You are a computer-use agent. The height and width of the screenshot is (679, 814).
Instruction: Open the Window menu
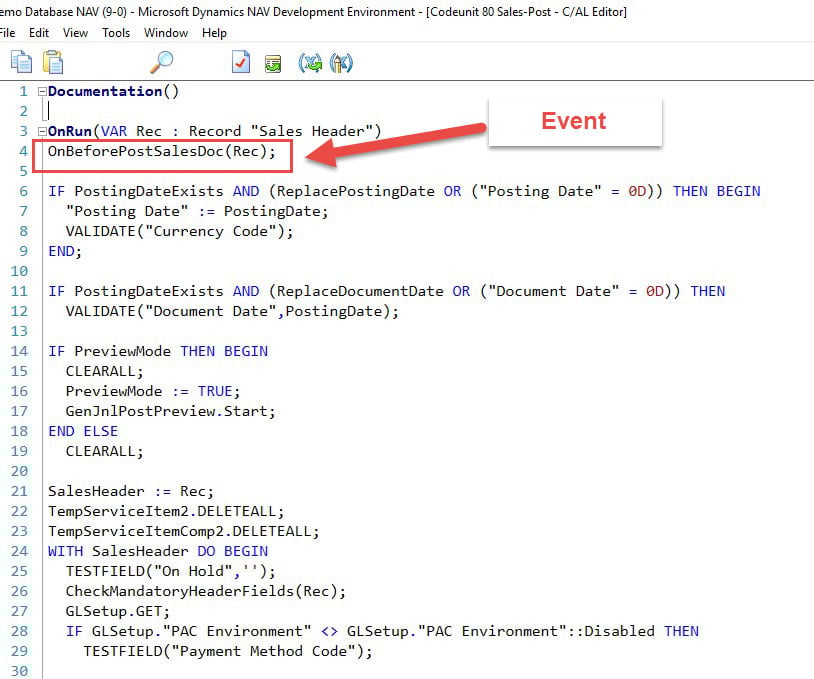[x=165, y=32]
